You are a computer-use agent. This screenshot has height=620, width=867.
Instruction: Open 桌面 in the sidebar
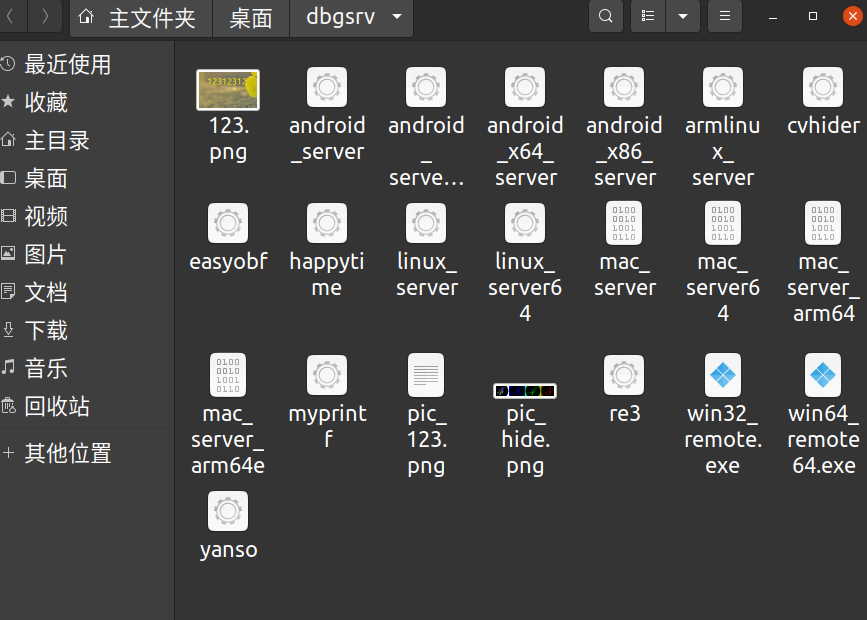(87, 179)
